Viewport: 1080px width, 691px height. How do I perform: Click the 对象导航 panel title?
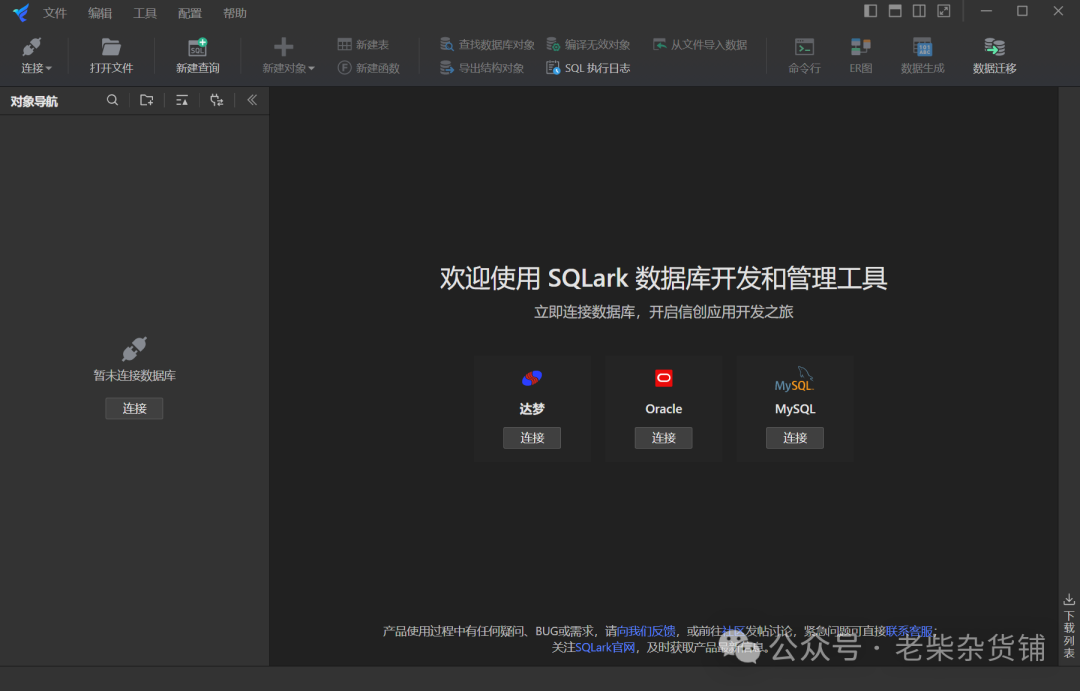34,102
